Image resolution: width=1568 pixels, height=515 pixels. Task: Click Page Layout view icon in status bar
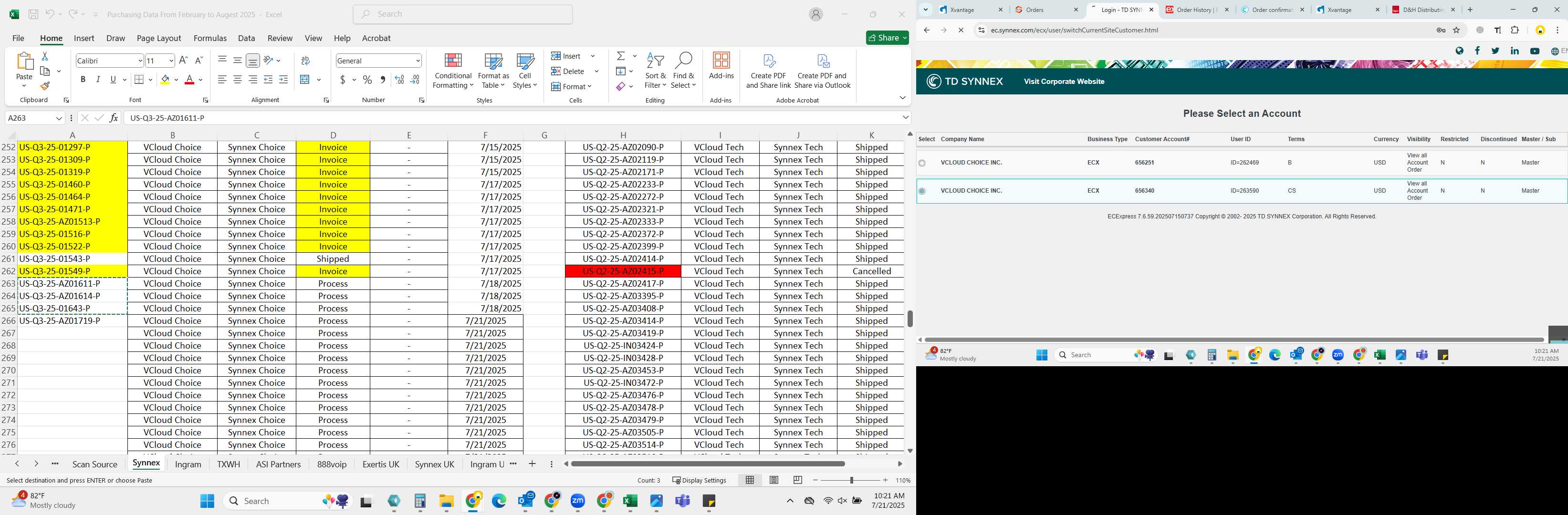tap(774, 480)
